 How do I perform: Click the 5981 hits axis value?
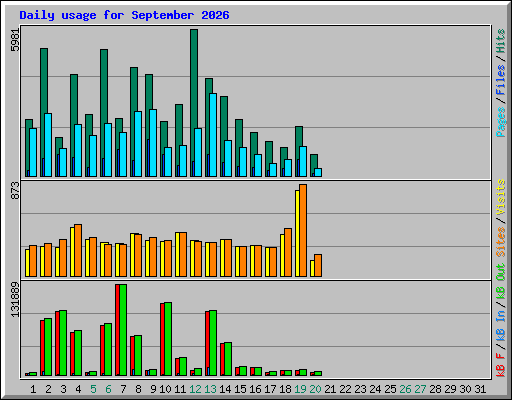(x=15, y=40)
